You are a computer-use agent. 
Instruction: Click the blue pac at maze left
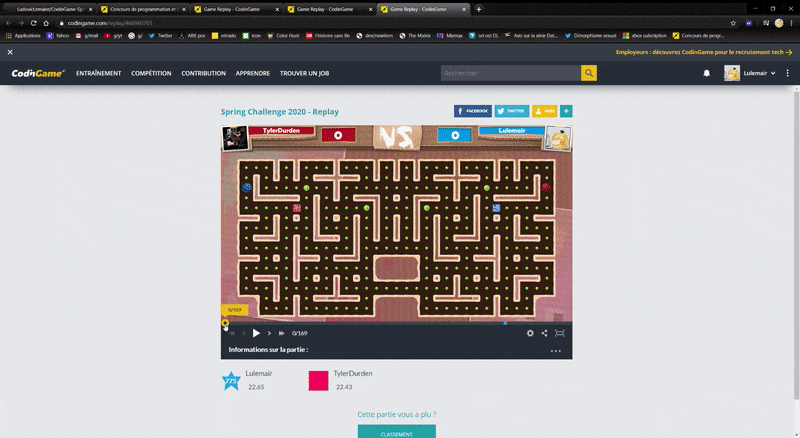247,187
